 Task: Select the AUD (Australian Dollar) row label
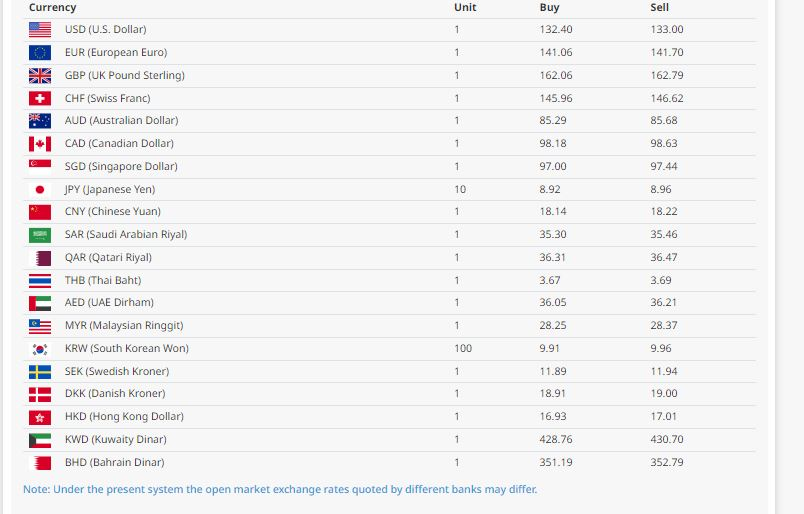(x=121, y=120)
